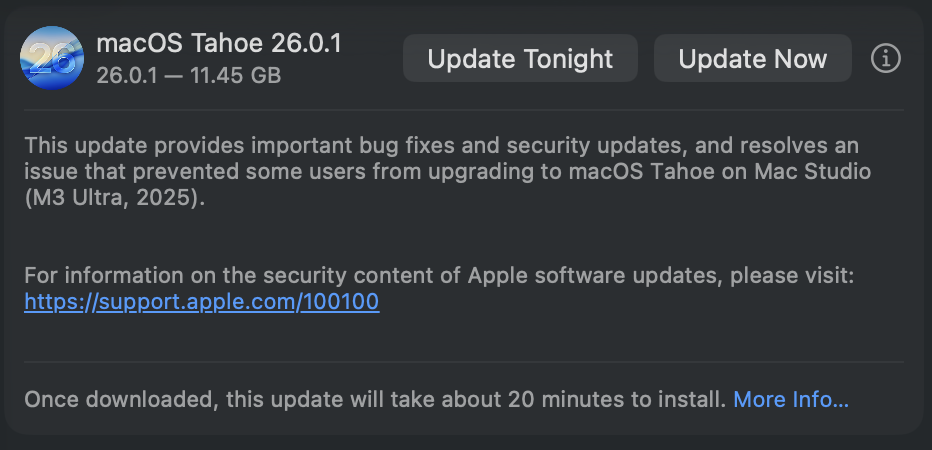Click the macOS Tahoe 26.0.1 title
The image size is (932, 450).
coord(219,45)
